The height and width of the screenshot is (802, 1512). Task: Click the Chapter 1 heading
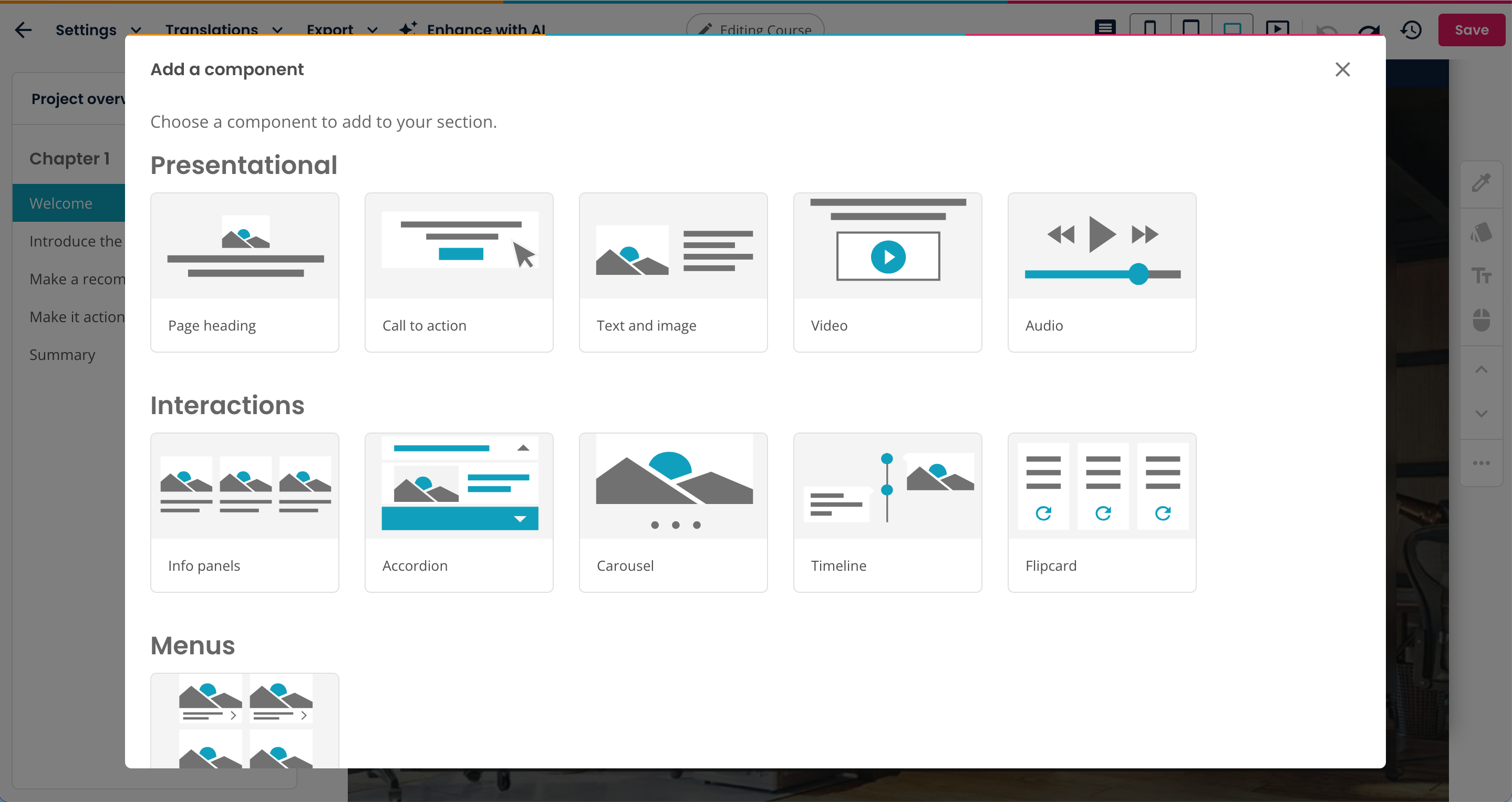(69, 159)
